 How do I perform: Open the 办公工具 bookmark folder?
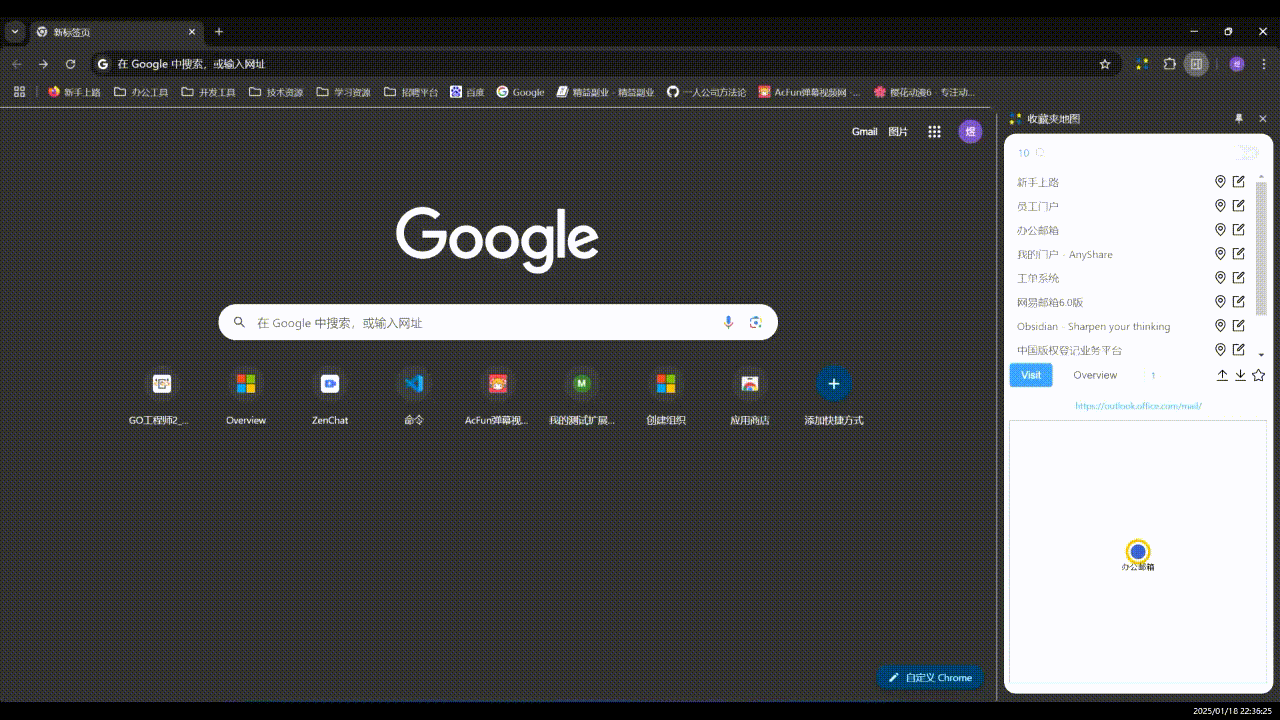(141, 92)
